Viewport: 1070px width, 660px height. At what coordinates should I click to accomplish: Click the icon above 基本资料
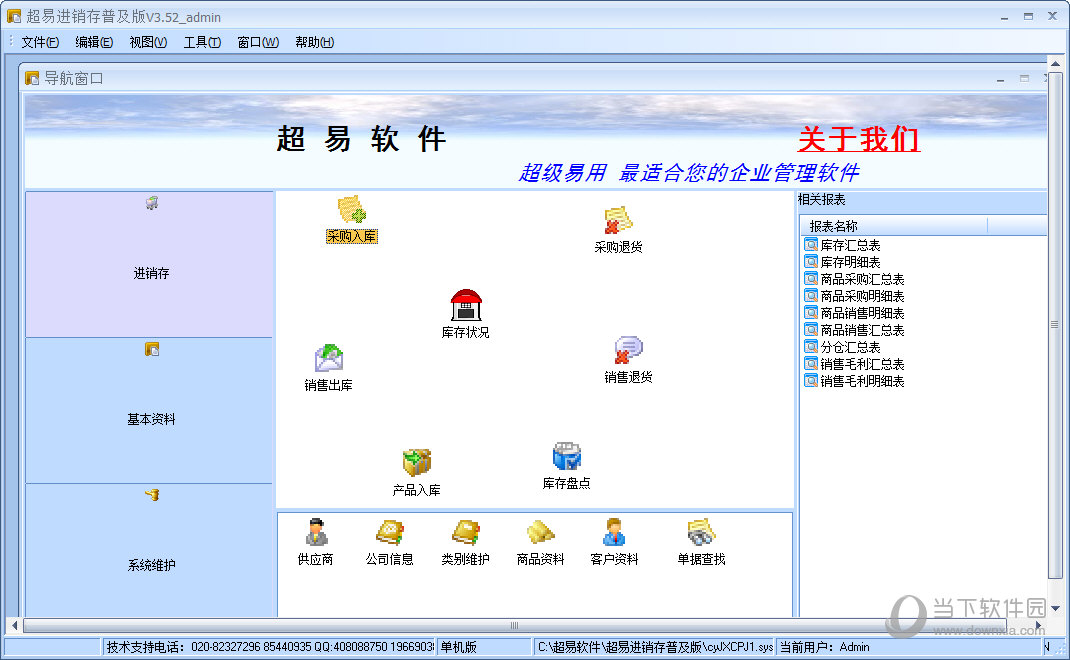pyautogui.click(x=151, y=349)
